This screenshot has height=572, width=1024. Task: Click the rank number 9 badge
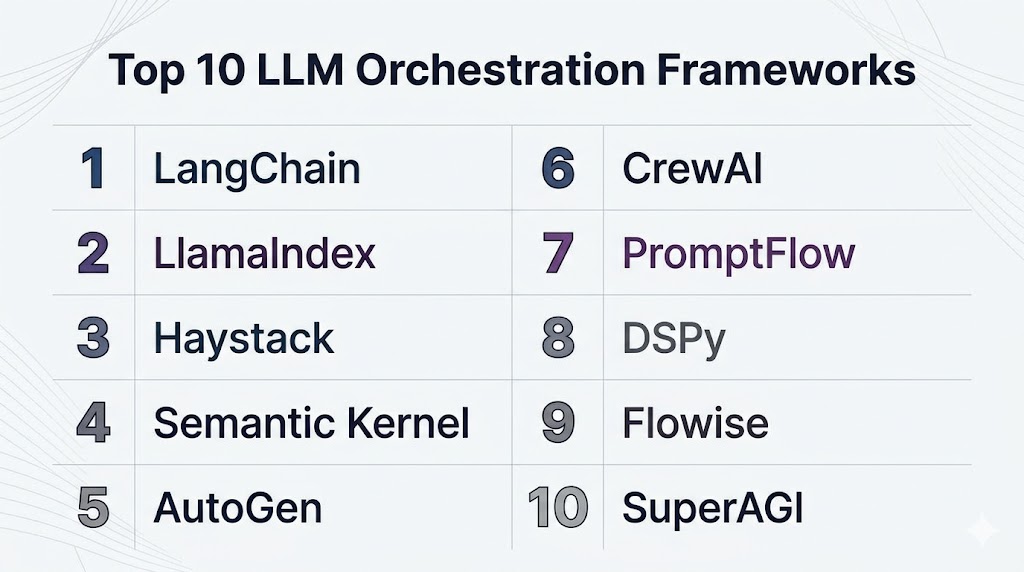558,424
